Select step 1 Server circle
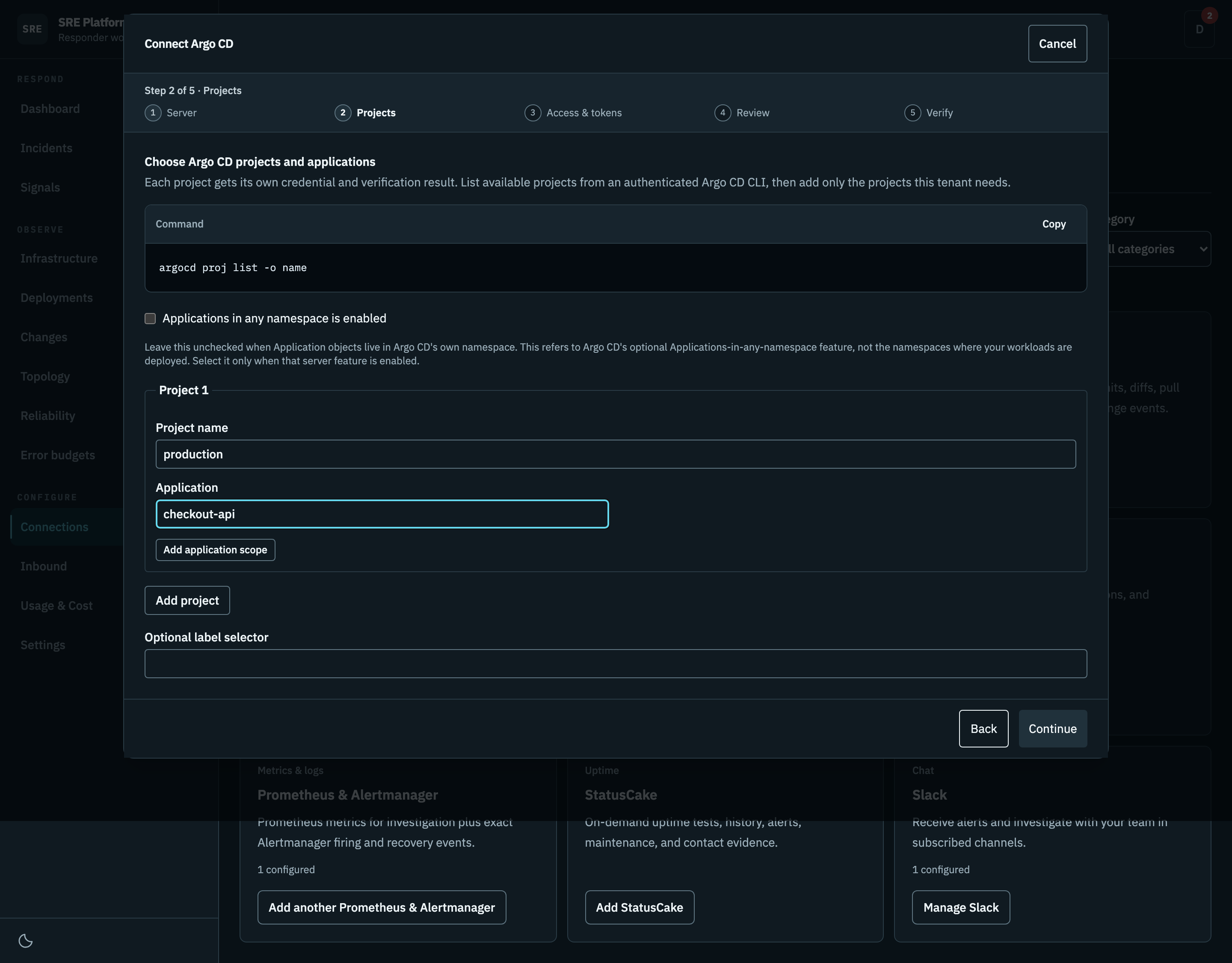Screen dimensions: 1232x963 pos(153,113)
